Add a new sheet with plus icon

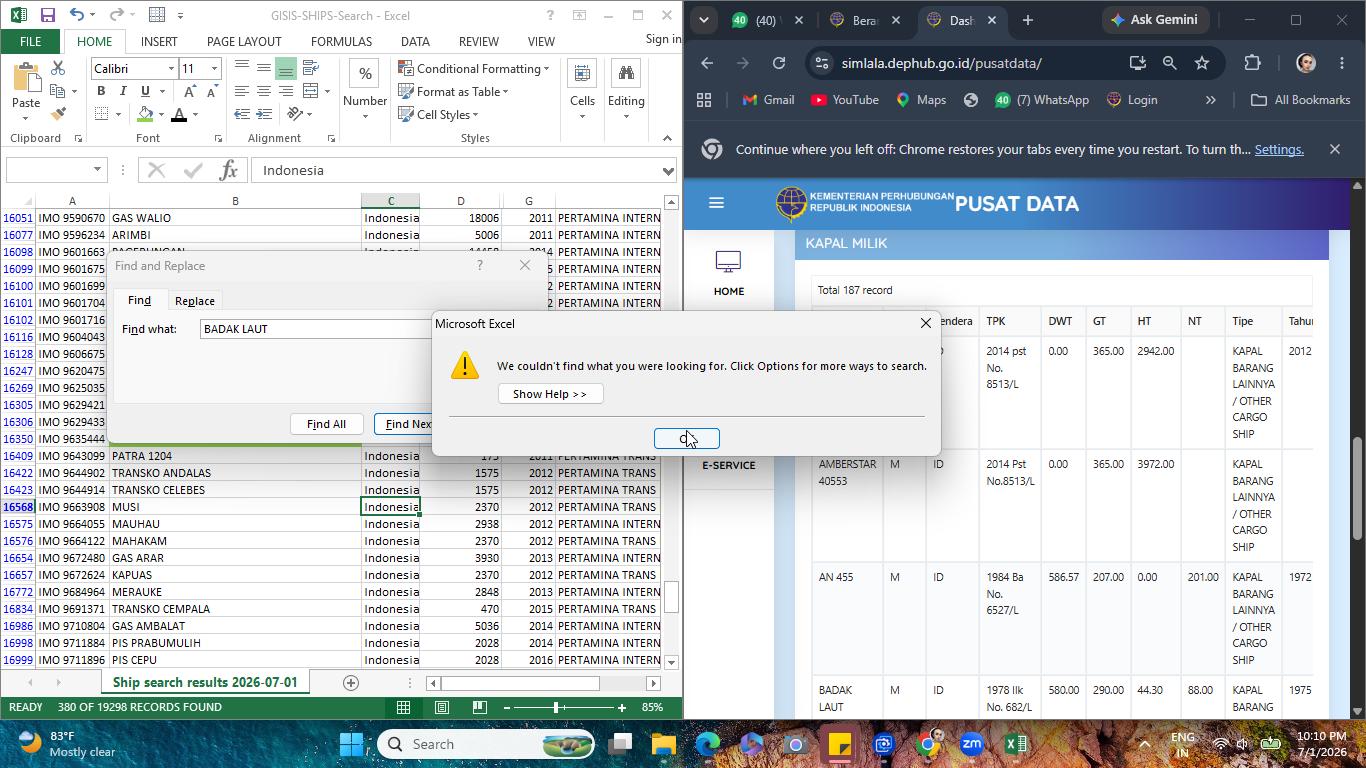[x=351, y=683]
